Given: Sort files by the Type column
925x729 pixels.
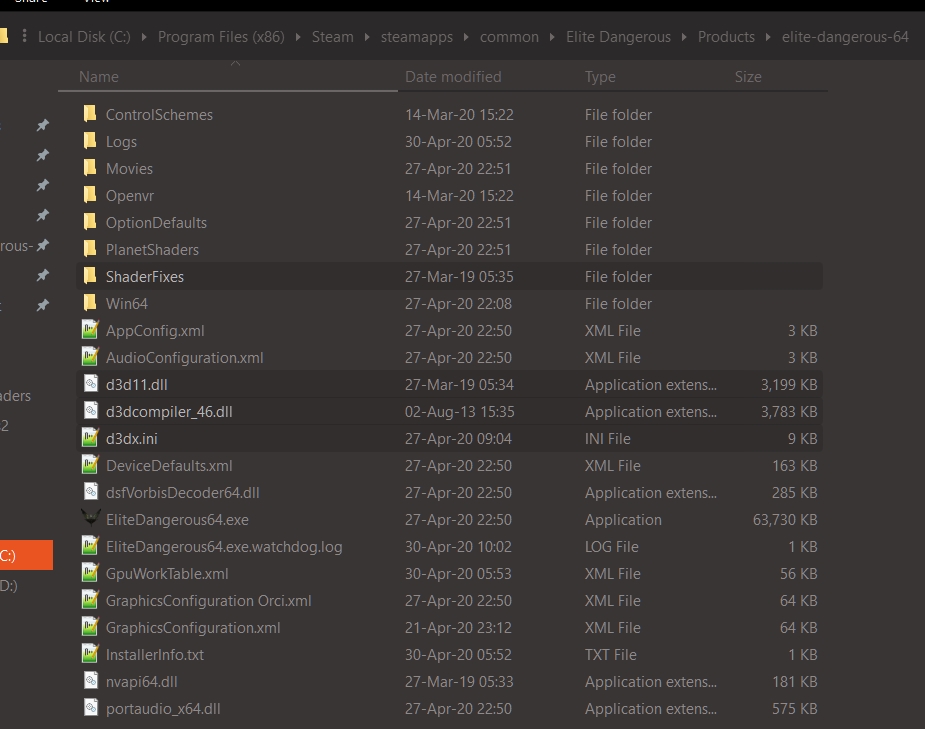Looking at the screenshot, I should point(600,77).
